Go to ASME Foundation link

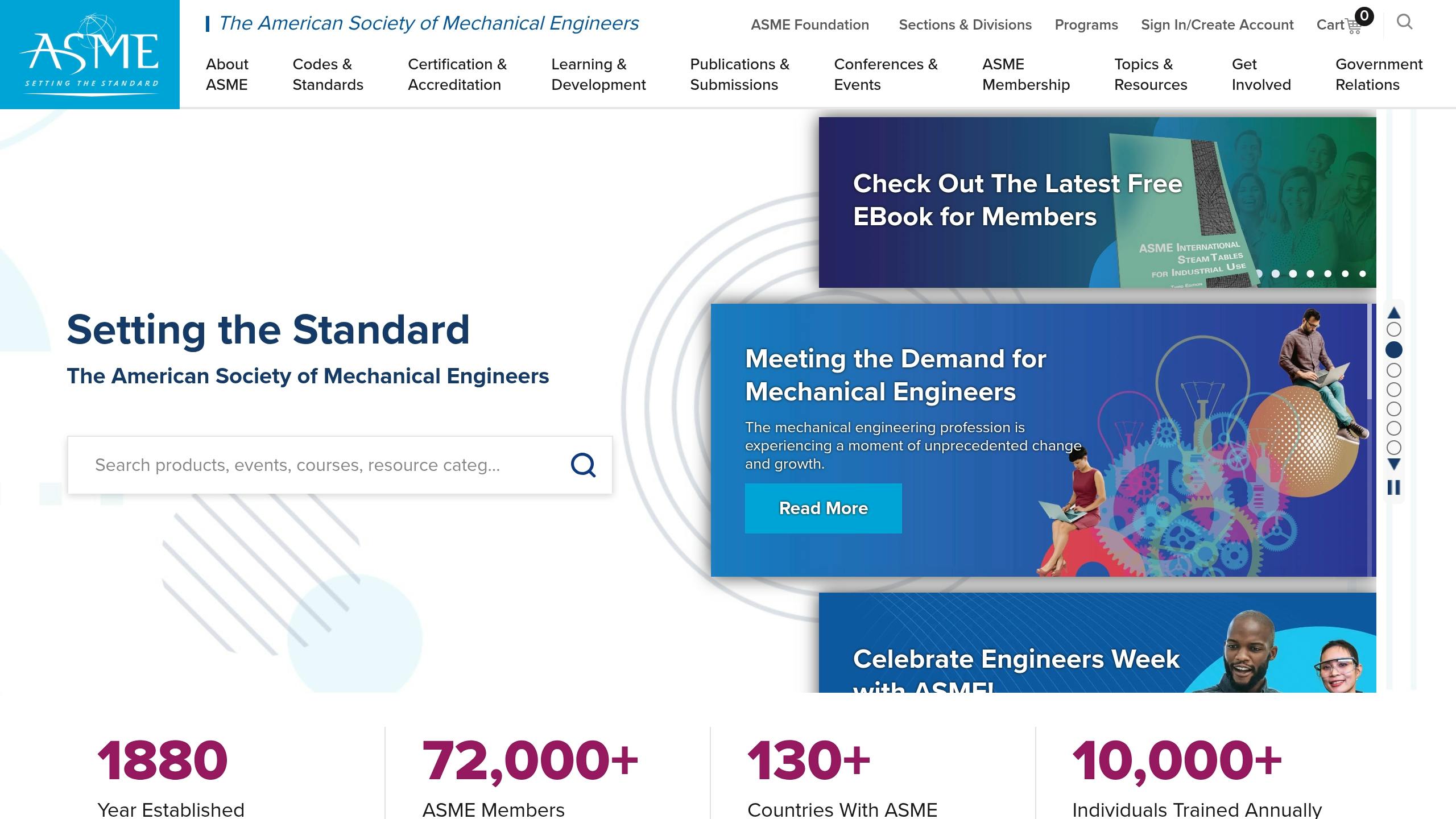[x=810, y=25]
